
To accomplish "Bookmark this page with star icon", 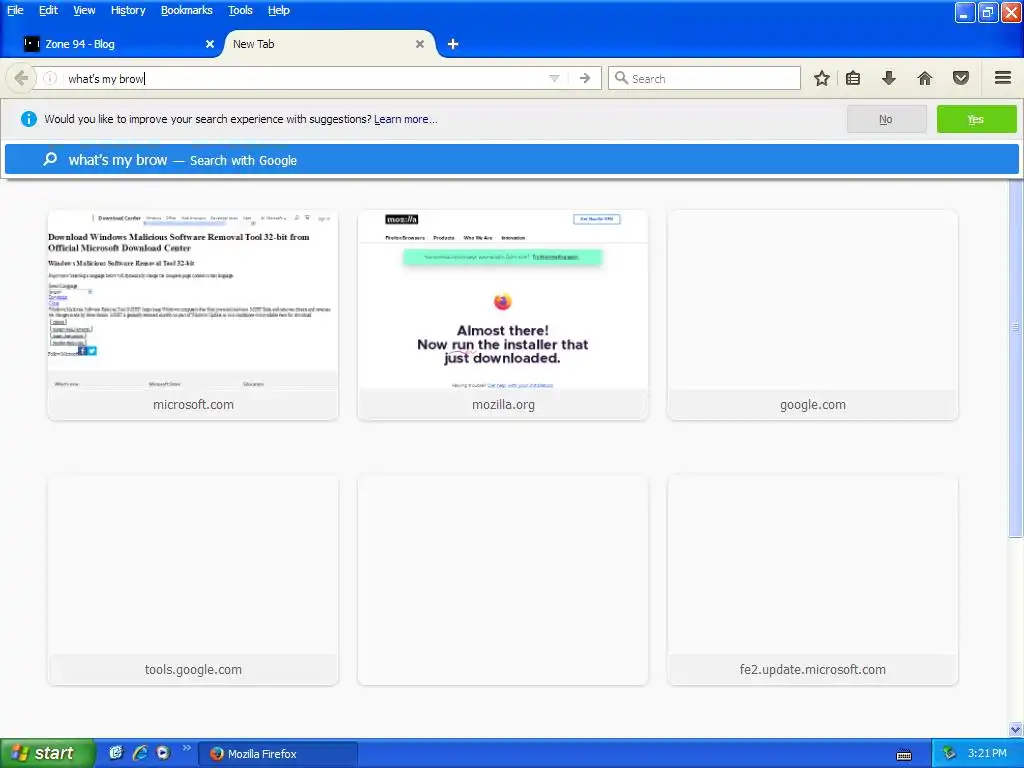I will pos(822,78).
